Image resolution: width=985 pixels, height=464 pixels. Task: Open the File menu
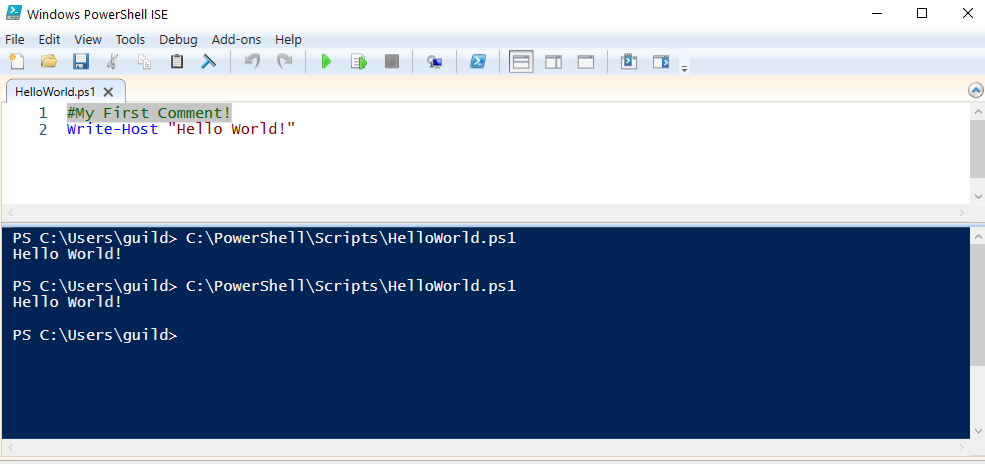click(14, 40)
